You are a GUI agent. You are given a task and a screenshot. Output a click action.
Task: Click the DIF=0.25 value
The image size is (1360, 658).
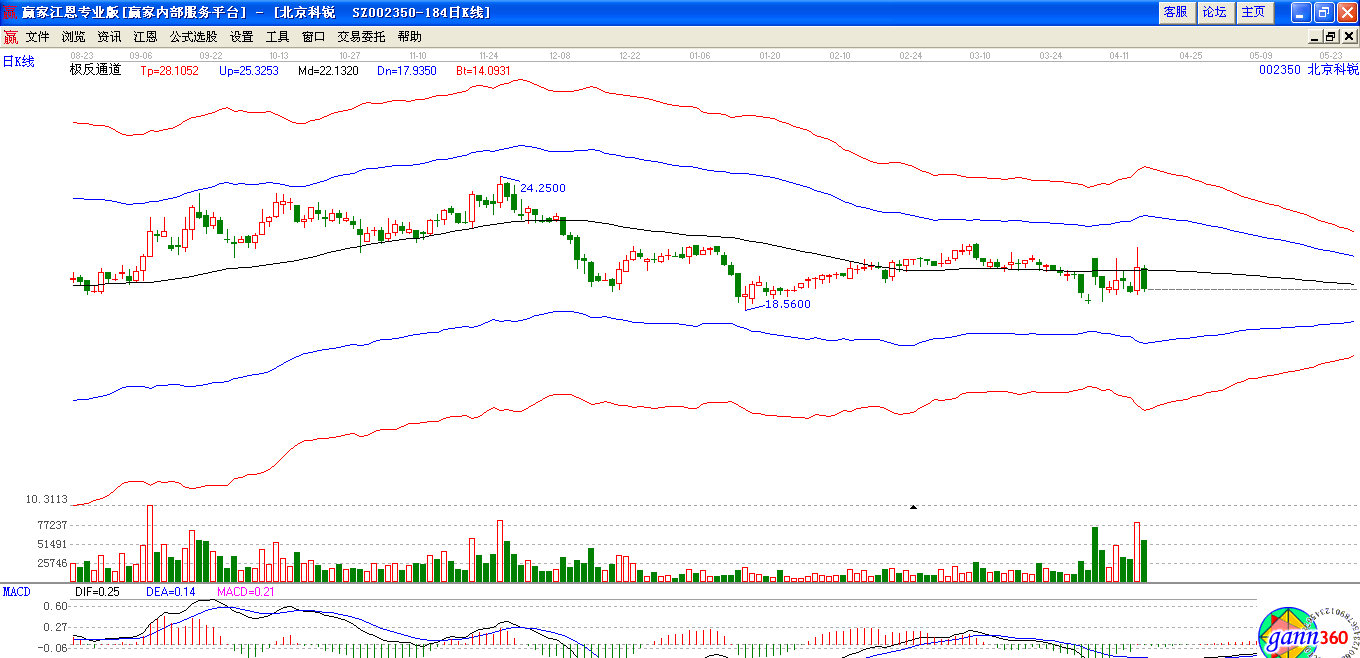click(x=98, y=592)
